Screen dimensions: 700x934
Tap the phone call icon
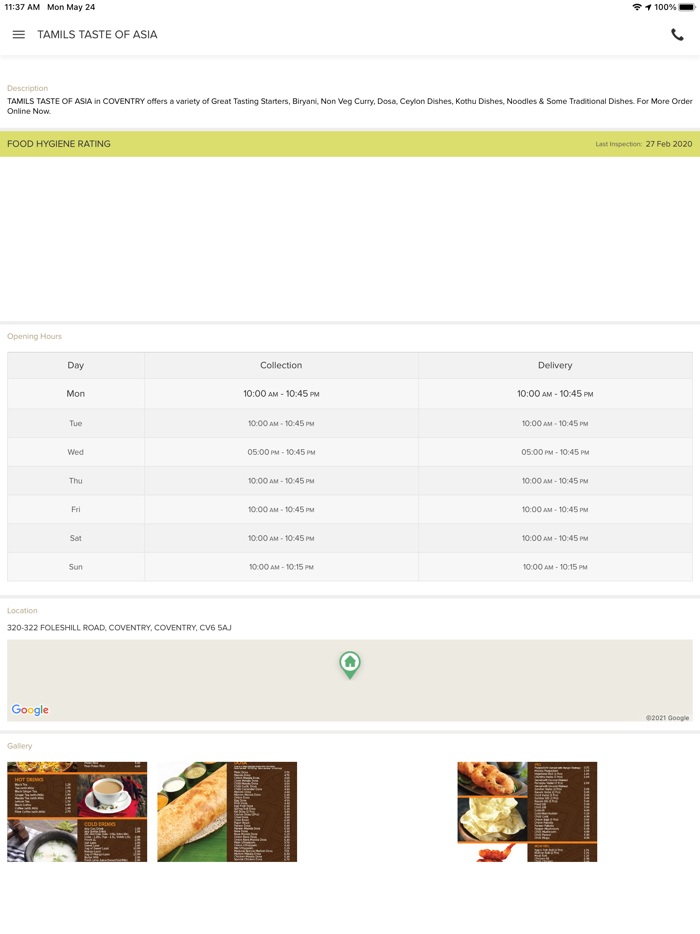click(x=677, y=35)
